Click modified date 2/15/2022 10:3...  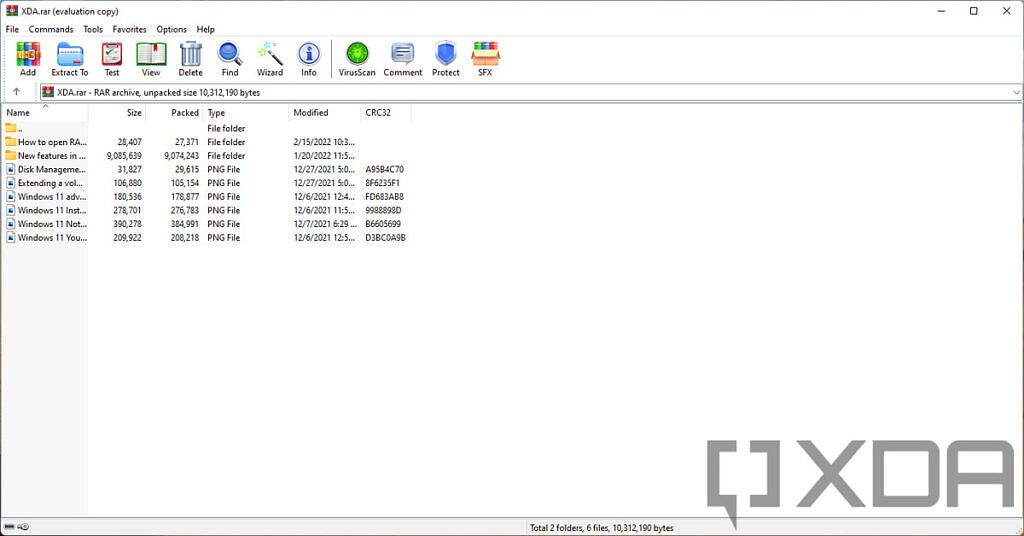[x=324, y=142]
